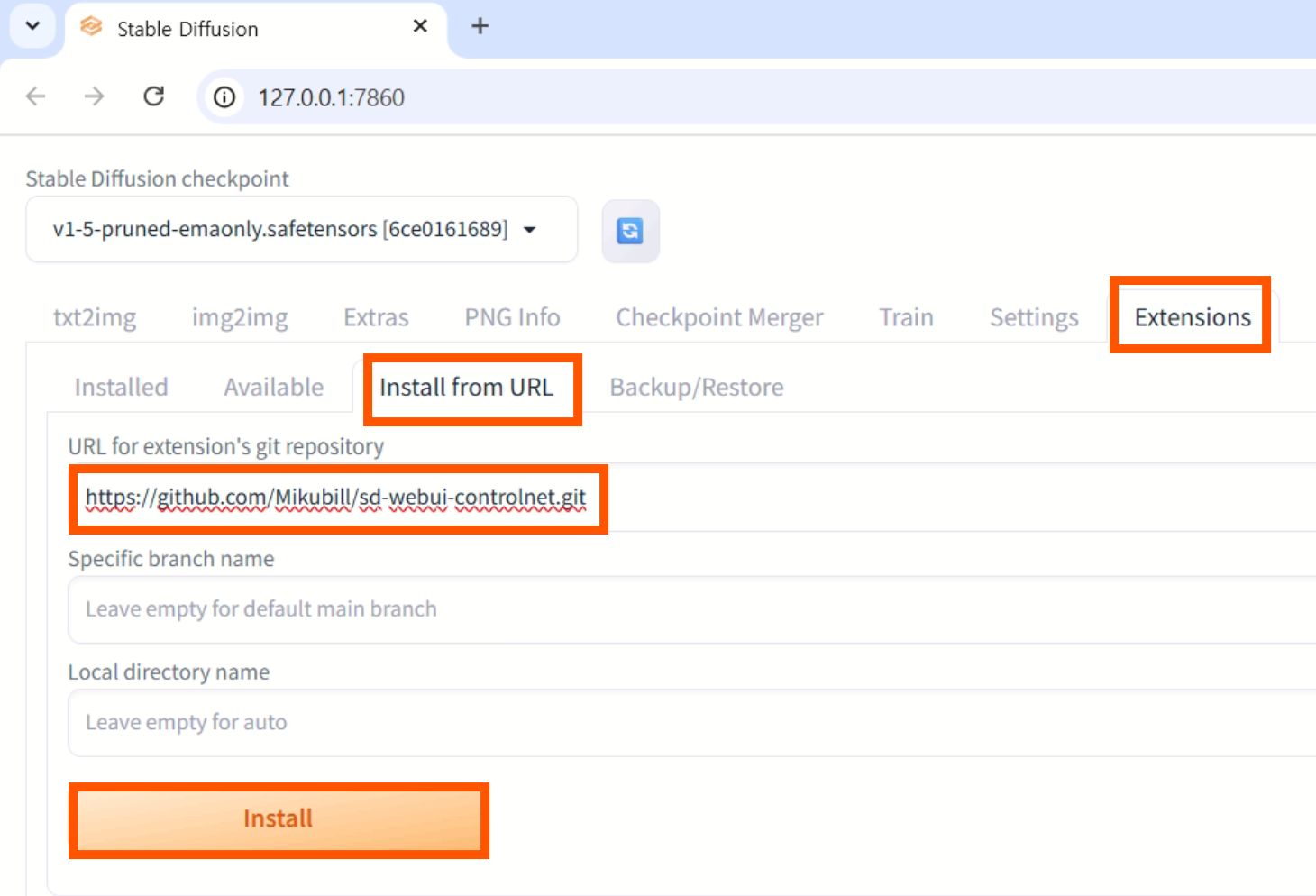Open a new browser tab with plus icon

point(480,26)
